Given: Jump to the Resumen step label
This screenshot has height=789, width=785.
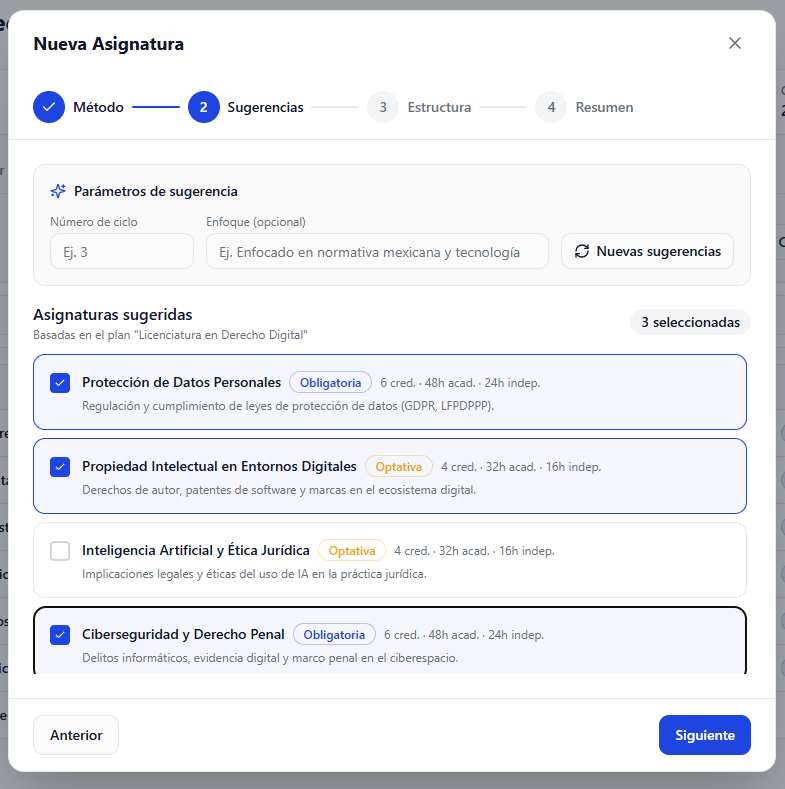Looking at the screenshot, I should pyautogui.click(x=604, y=107).
